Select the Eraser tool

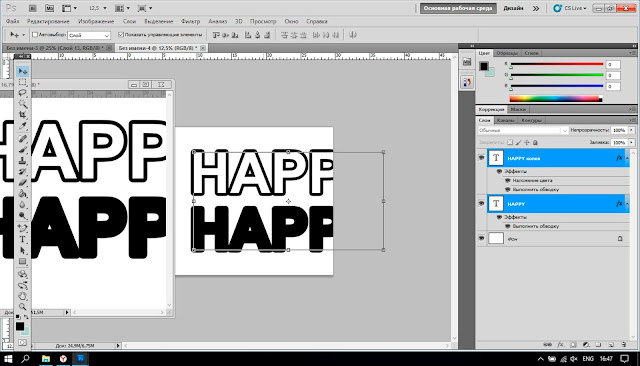(x=22, y=182)
